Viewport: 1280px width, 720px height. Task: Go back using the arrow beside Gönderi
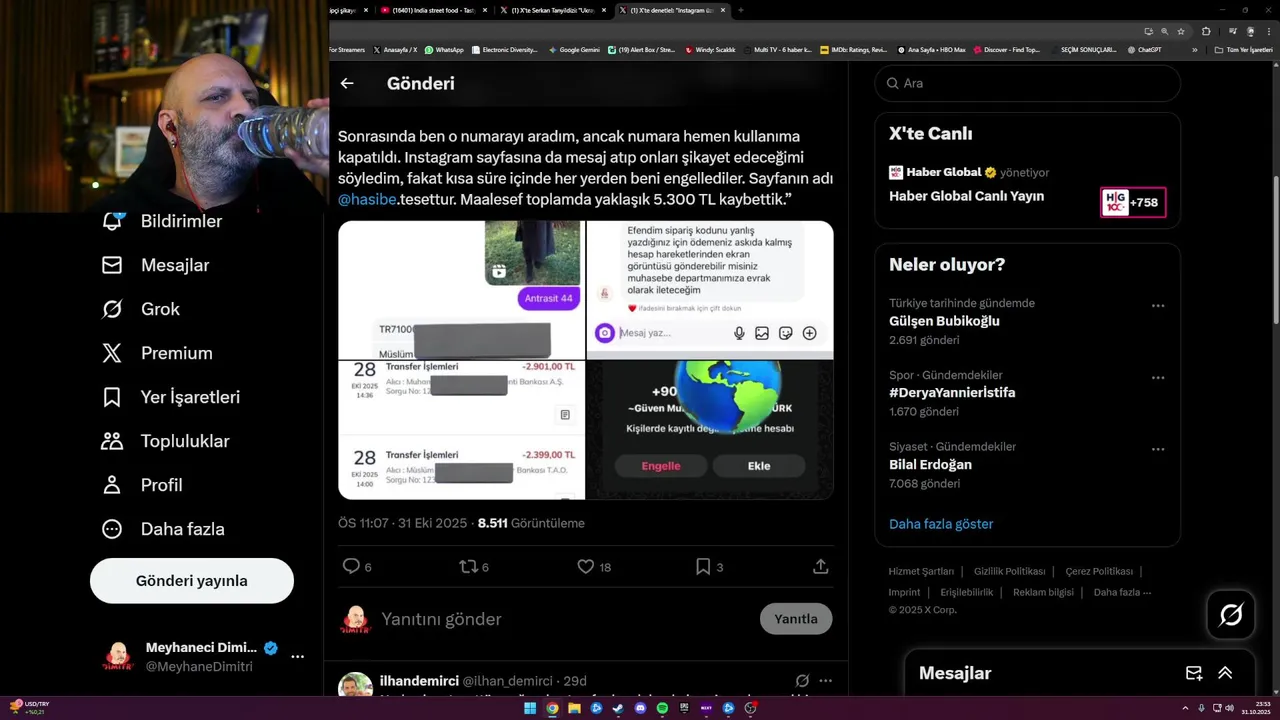tap(347, 83)
